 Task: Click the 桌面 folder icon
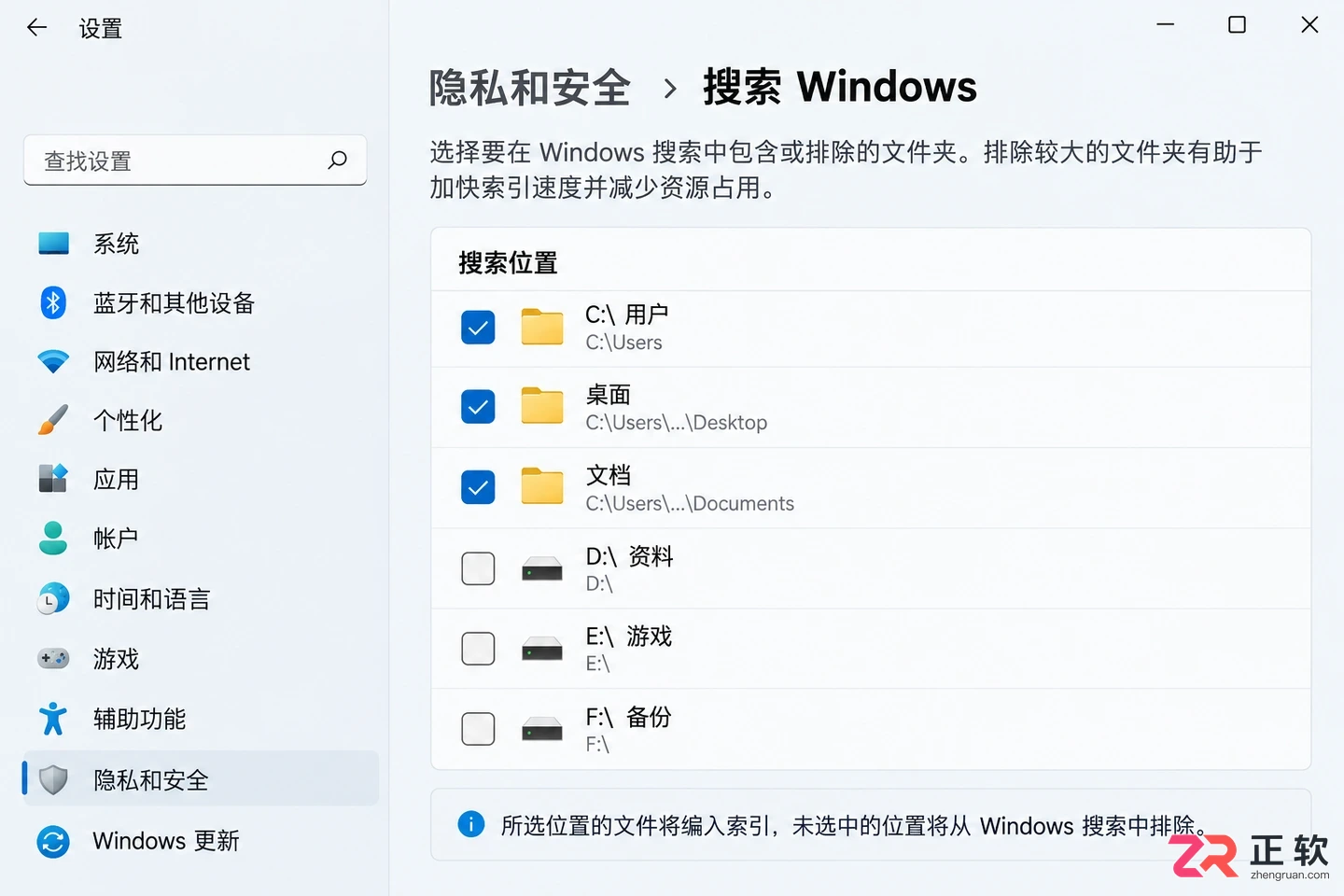point(542,406)
